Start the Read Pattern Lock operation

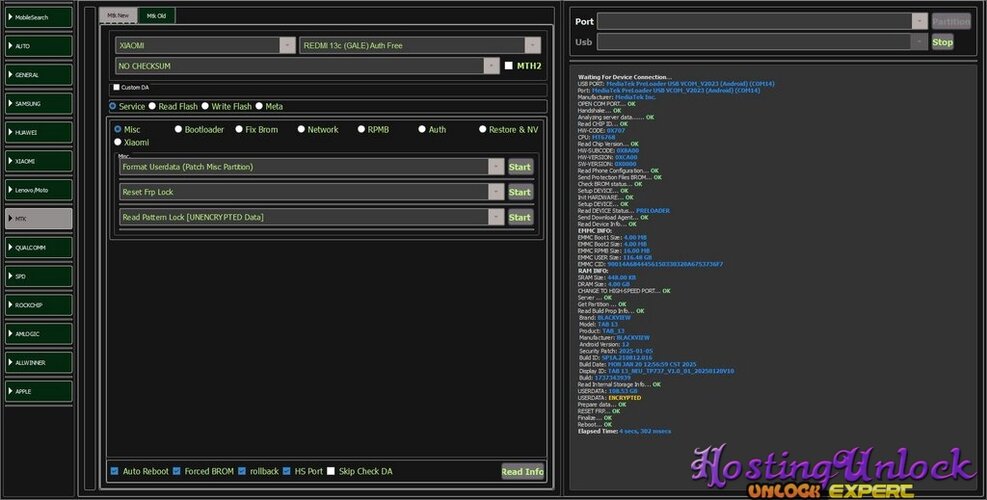520,217
